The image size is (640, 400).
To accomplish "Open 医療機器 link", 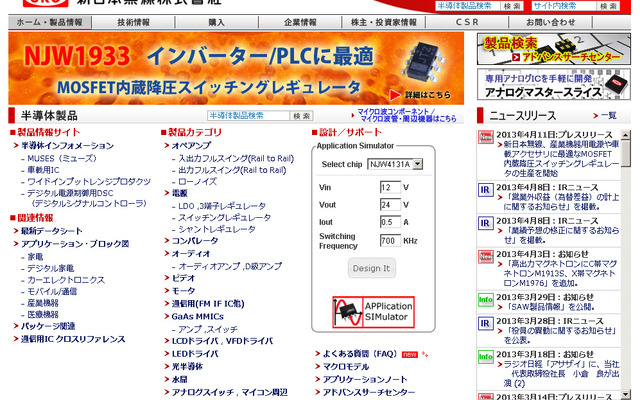I will click(x=43, y=315).
